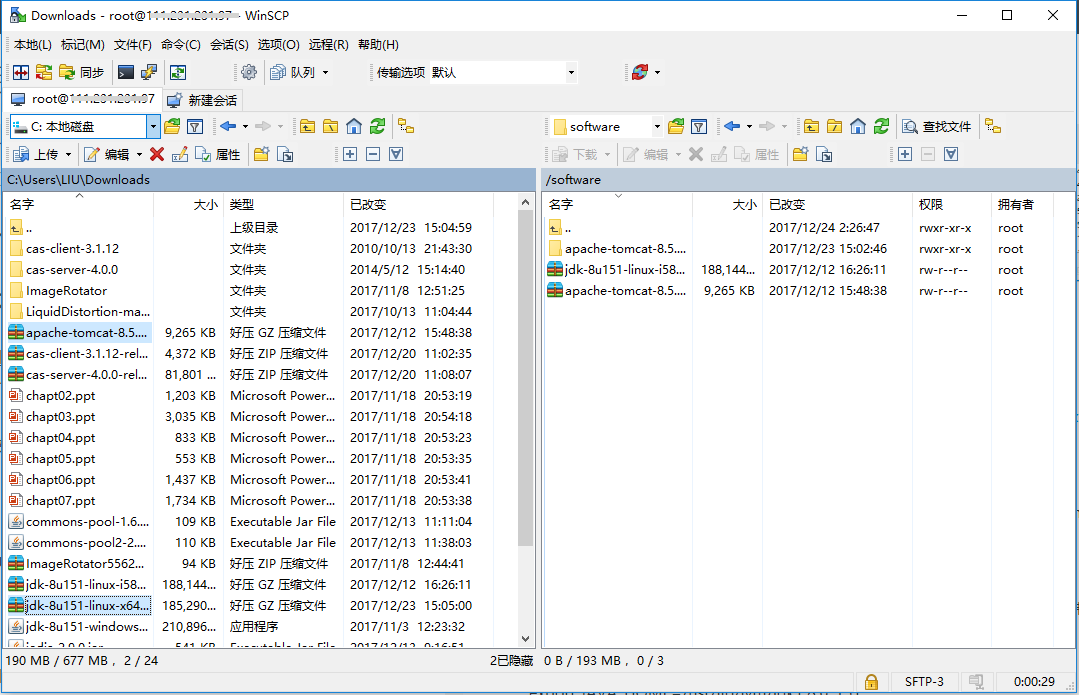Viewport: 1079px width, 695px height.
Task: Select remote apache-tomcat-8.5 folder
Action: (x=625, y=248)
